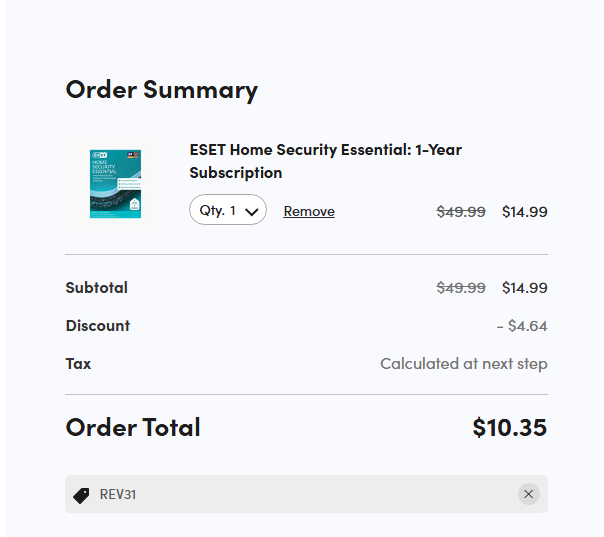Viewport: 604px width, 537px height.
Task: Click the Subtotal label
Action: click(97, 288)
